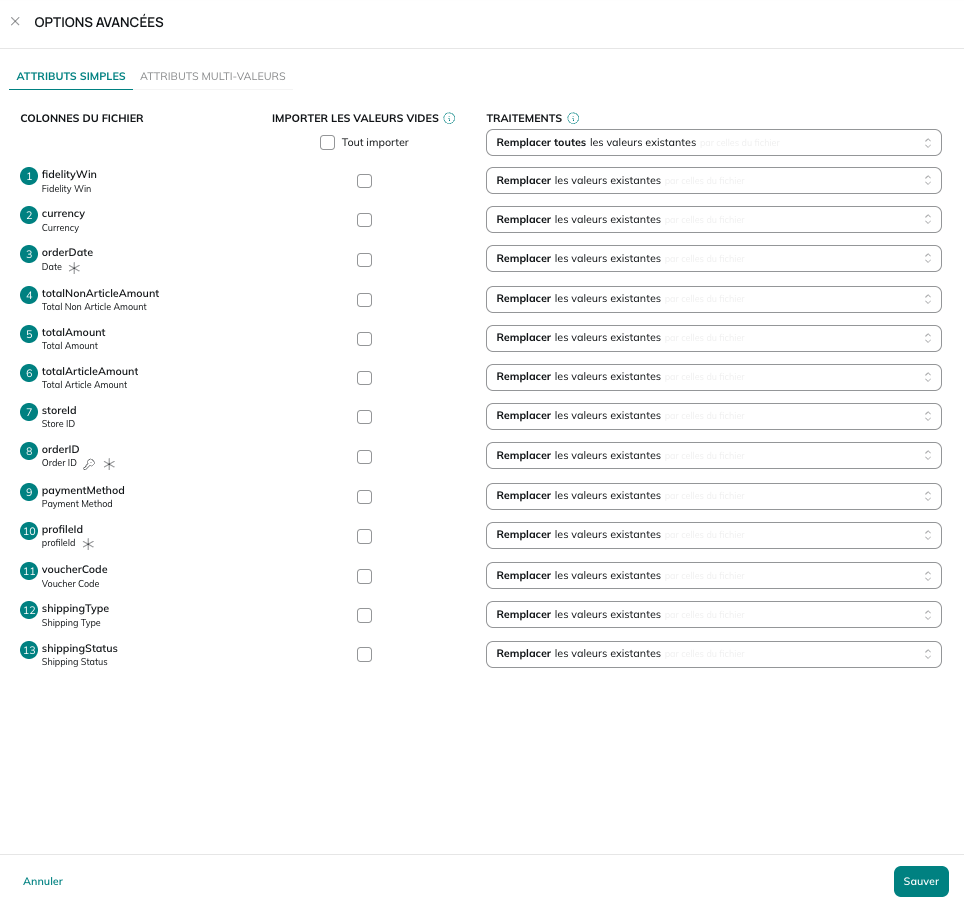Image resolution: width=964 pixels, height=908 pixels.
Task: Expand treatment dropdown for currency
Action: (x=714, y=219)
